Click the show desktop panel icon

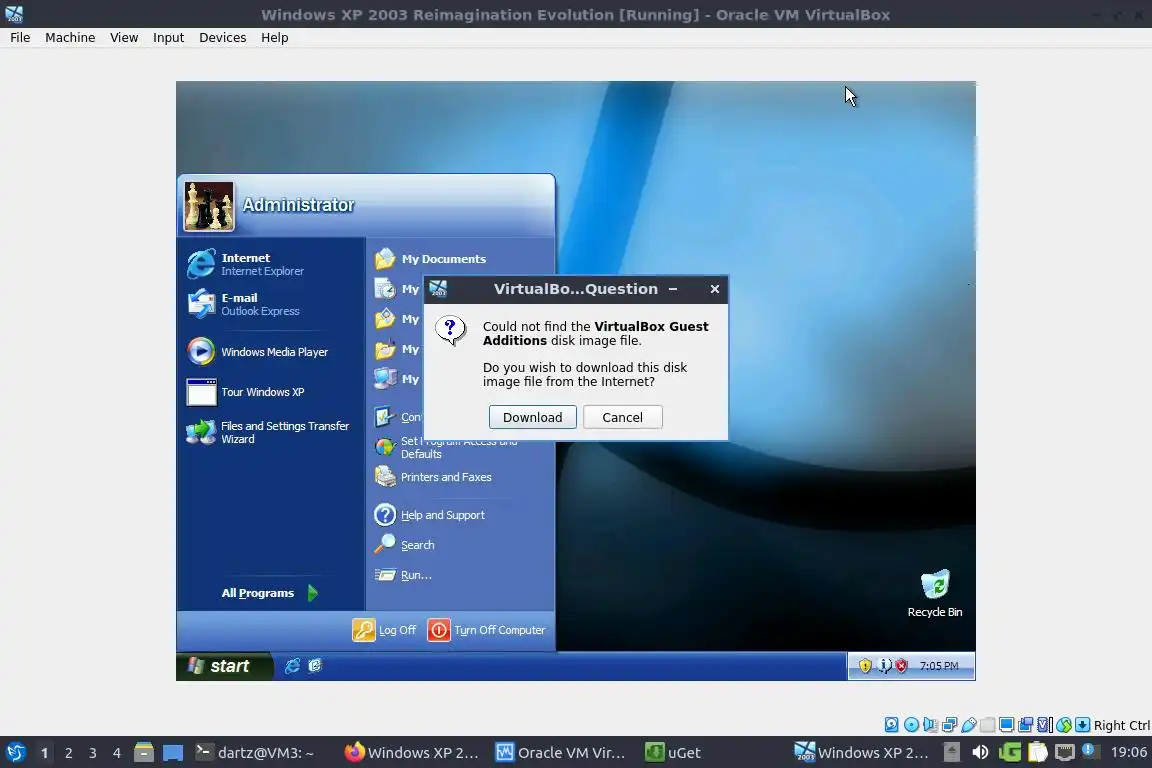point(173,753)
